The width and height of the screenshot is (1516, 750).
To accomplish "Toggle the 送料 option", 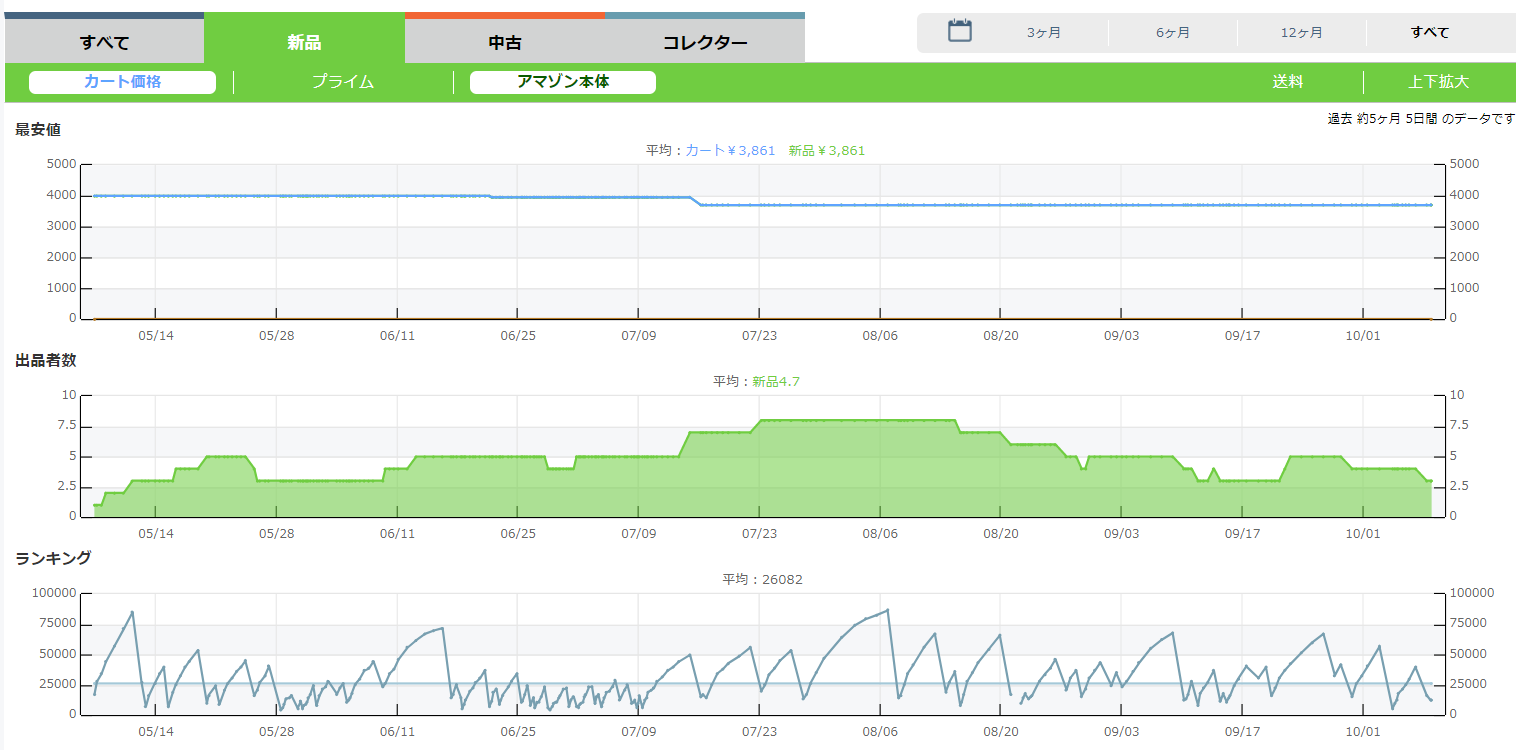I will tap(1287, 82).
